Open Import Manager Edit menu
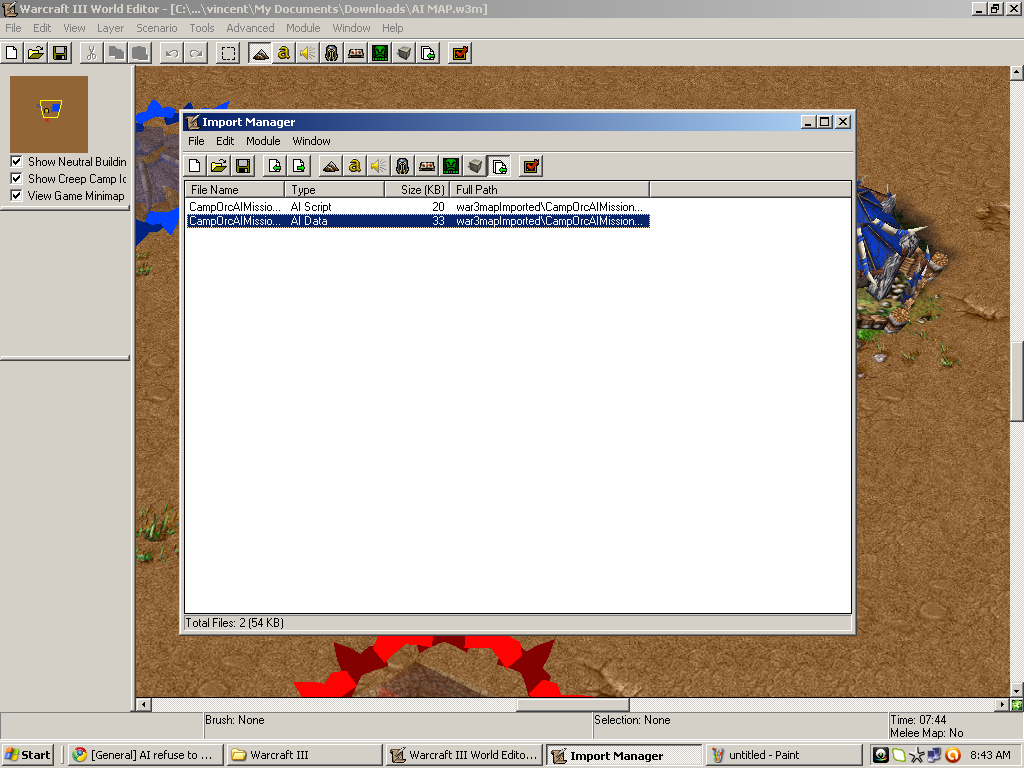Image resolution: width=1024 pixels, height=768 pixels. click(x=225, y=141)
